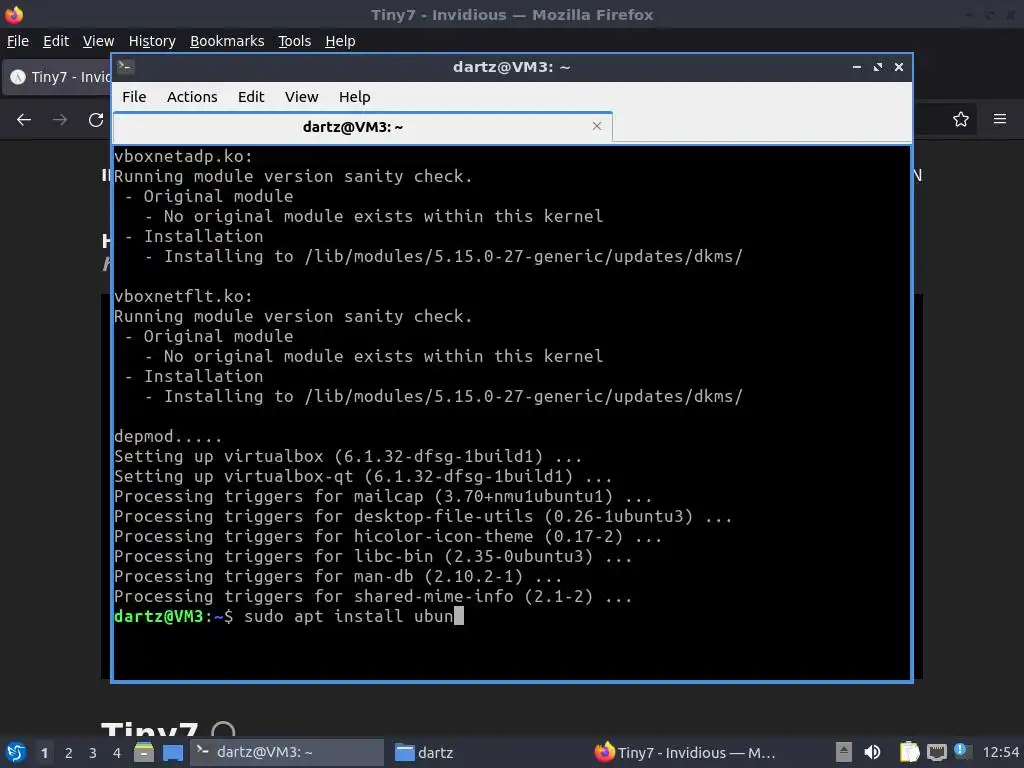
Task: Click 'Processing triggers for hicolor-icon-theme' line
Action: [389, 536]
